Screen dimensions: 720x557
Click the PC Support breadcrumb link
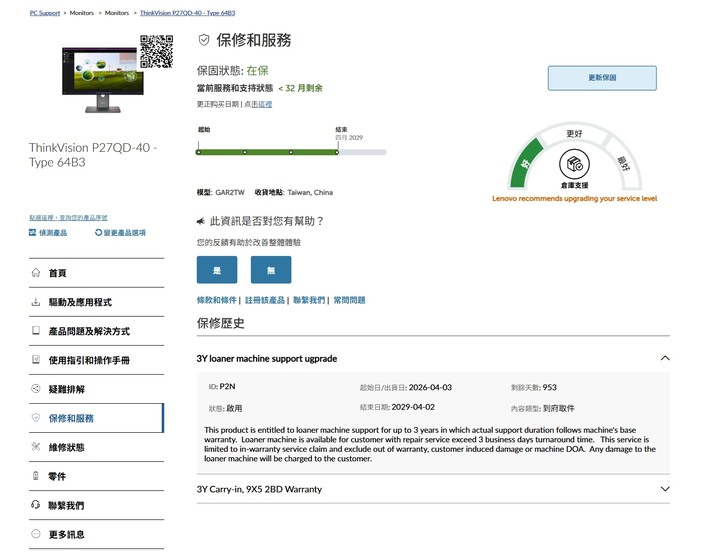tap(45, 13)
